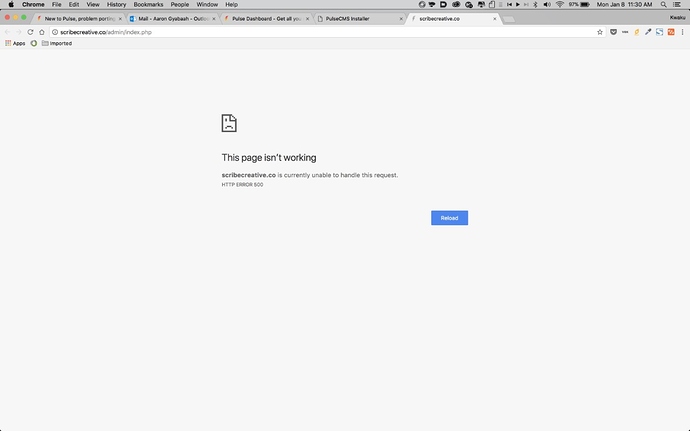Viewport: 690px width, 431px height.
Task: Click the eyedropper extension icon
Action: [x=648, y=32]
